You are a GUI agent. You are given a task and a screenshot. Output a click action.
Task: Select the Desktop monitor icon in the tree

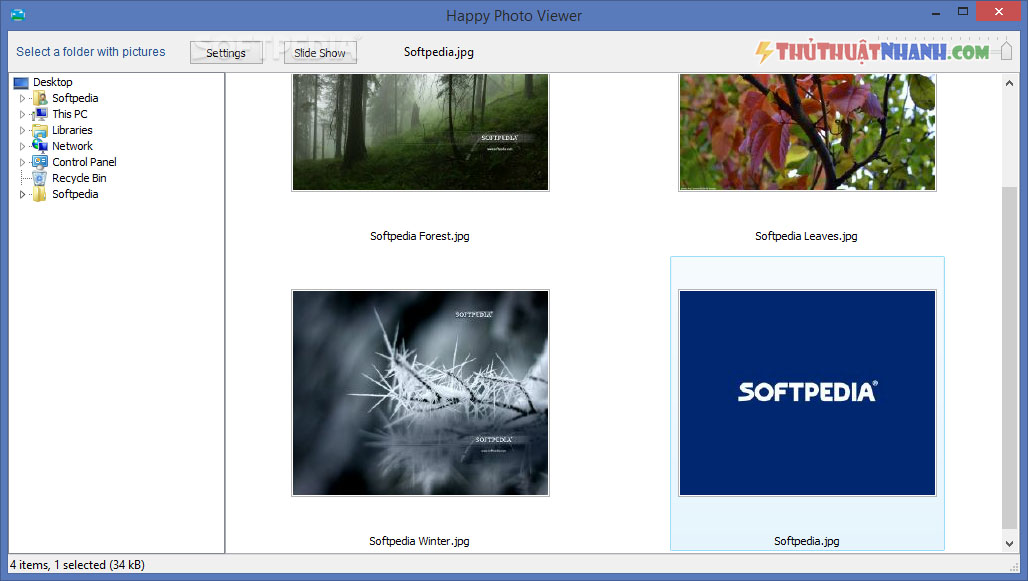pos(21,83)
